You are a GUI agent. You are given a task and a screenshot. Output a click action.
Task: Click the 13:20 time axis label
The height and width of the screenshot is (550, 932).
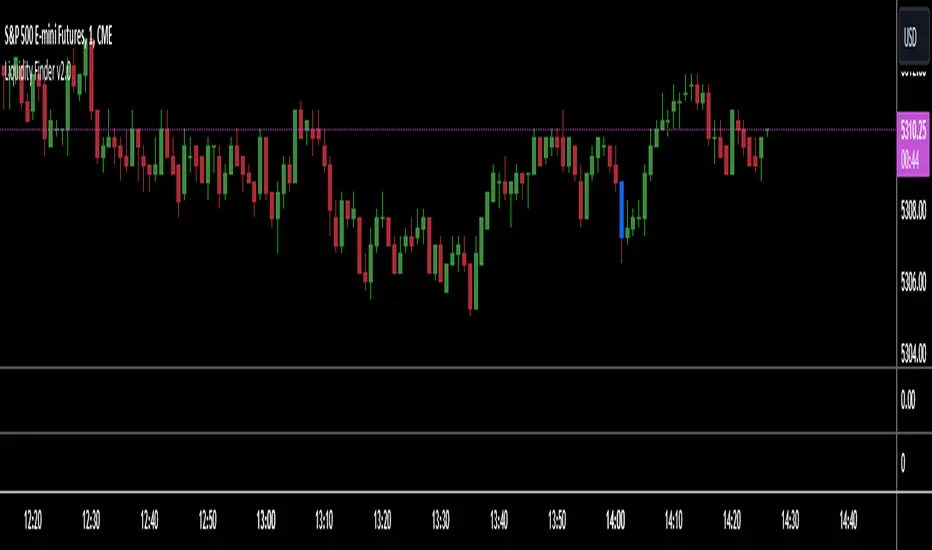[x=382, y=521]
